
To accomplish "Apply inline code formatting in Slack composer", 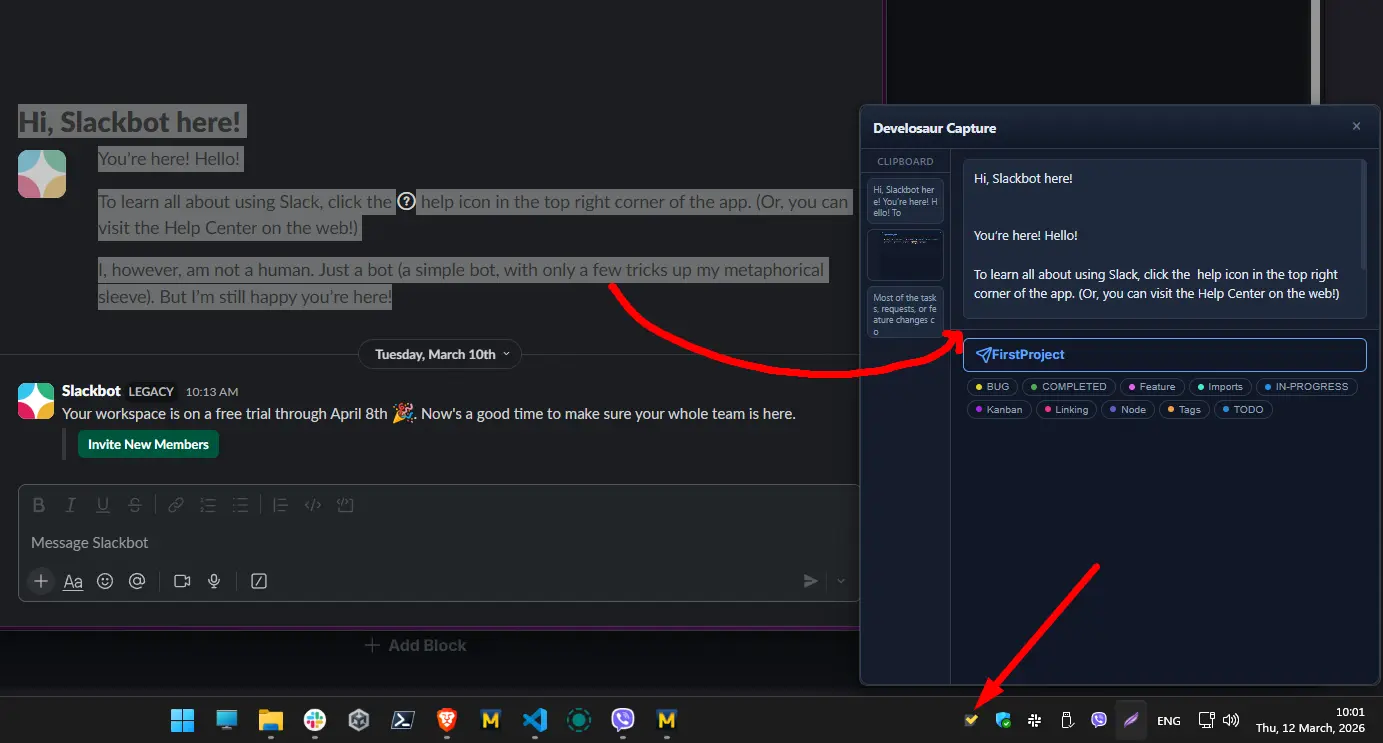I will 313,505.
